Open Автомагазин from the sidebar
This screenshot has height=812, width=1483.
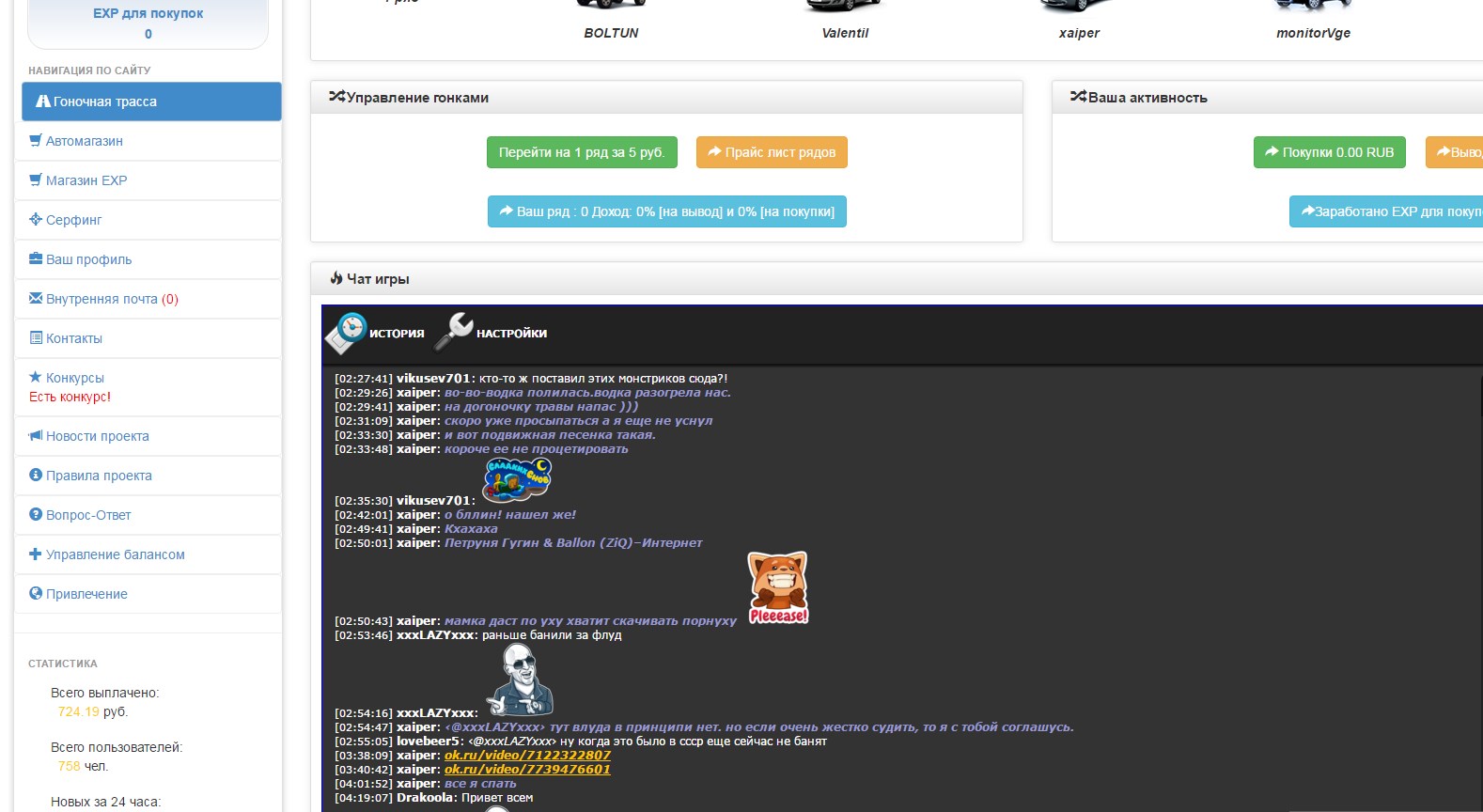tap(84, 141)
